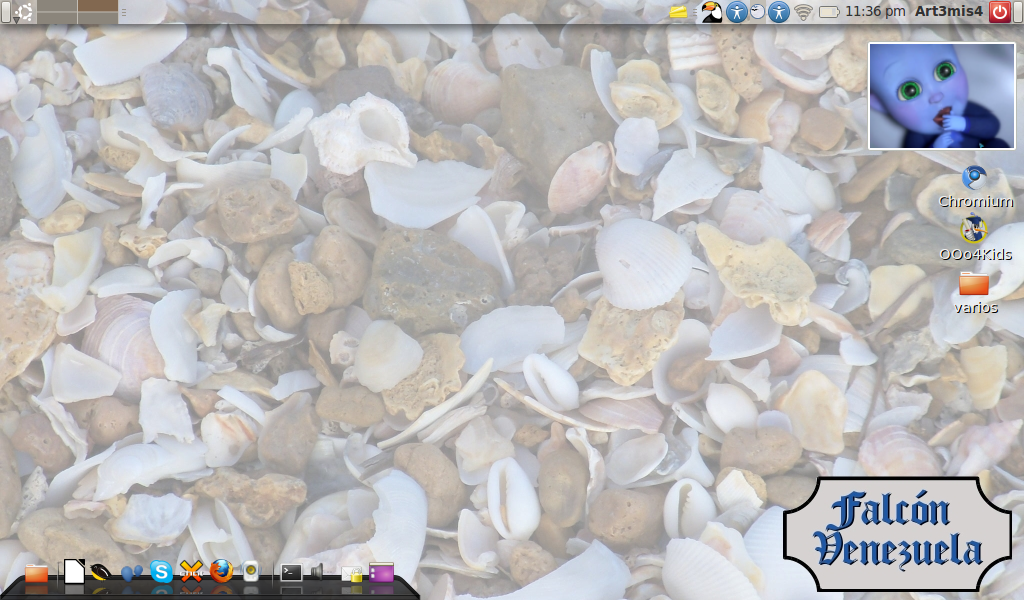Launch Skype from the dock
The height and width of the screenshot is (600, 1024).
161,572
